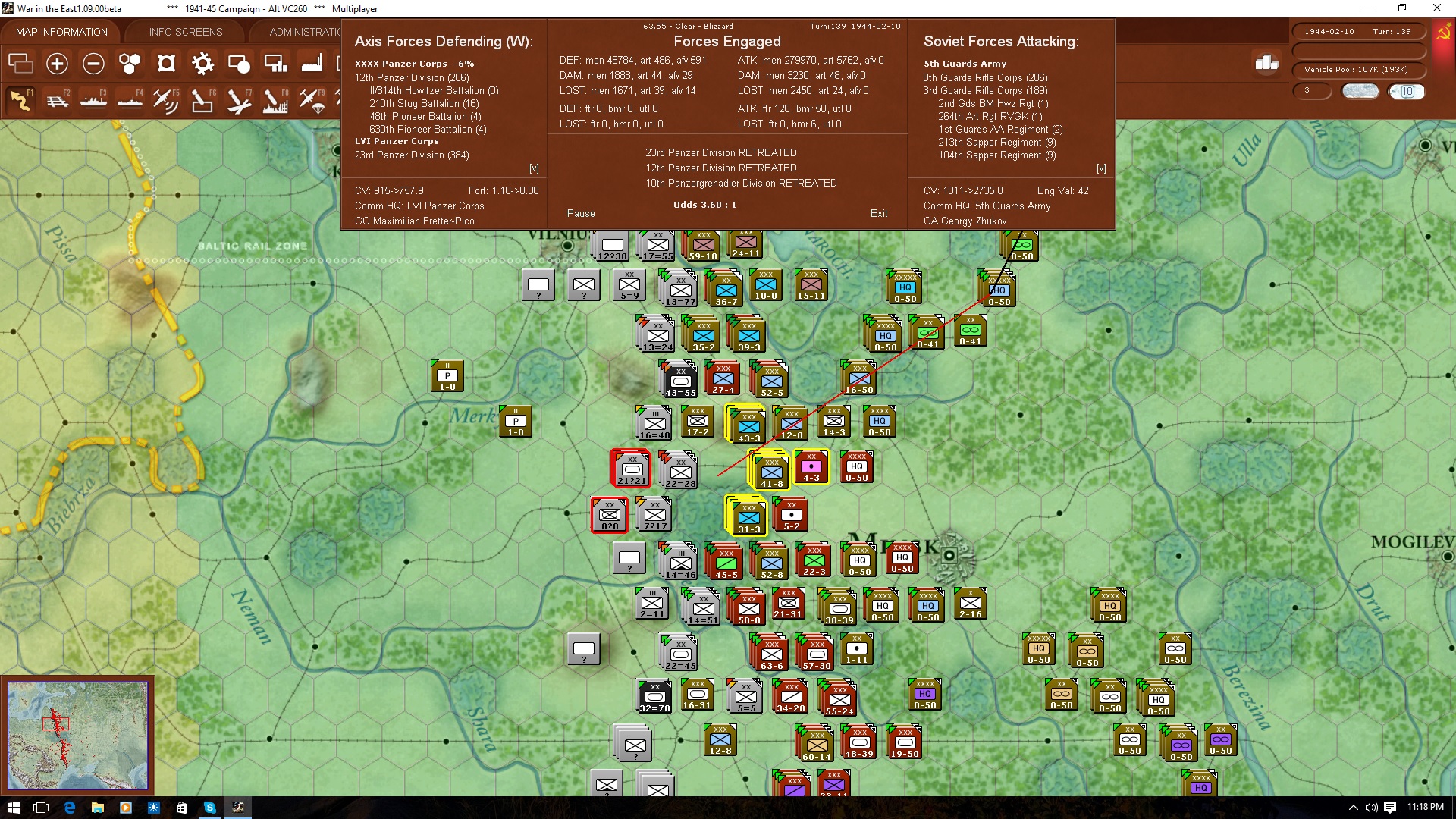1456x819 pixels.
Task: Toggle the factory display icon
Action: coord(312,64)
